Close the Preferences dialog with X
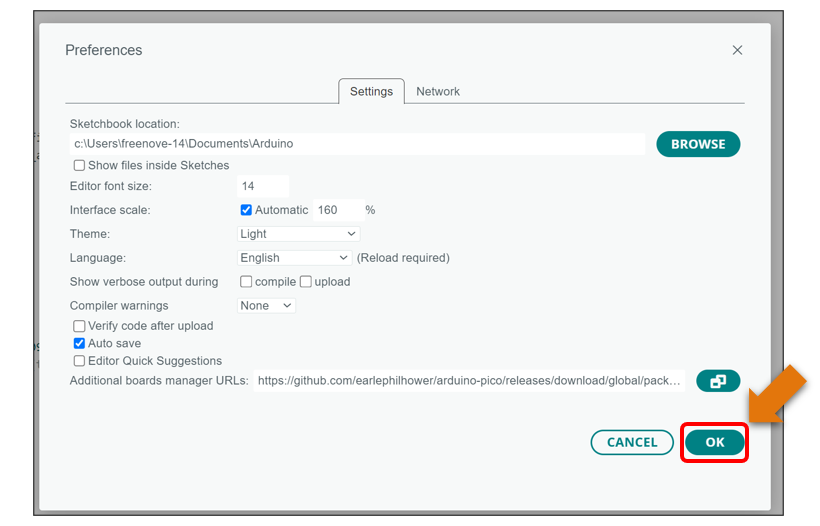Image resolution: width=820 pixels, height=526 pixels. tap(737, 50)
